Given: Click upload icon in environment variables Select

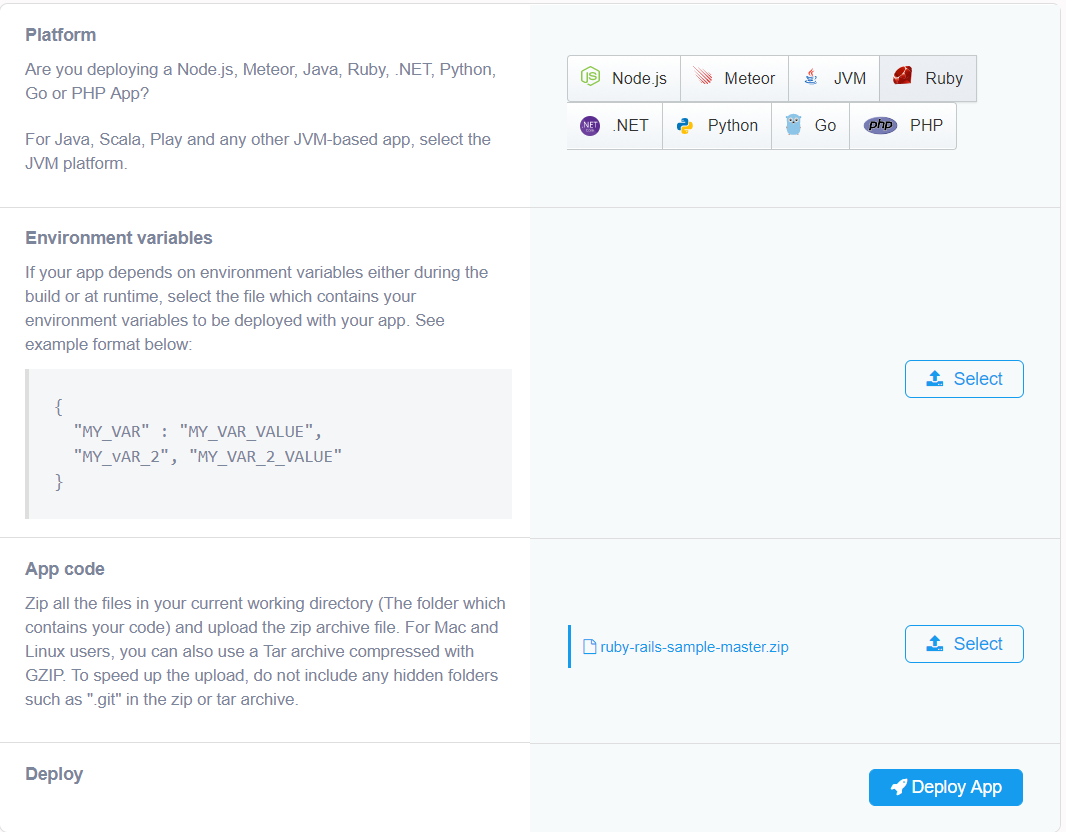Looking at the screenshot, I should 935,379.
